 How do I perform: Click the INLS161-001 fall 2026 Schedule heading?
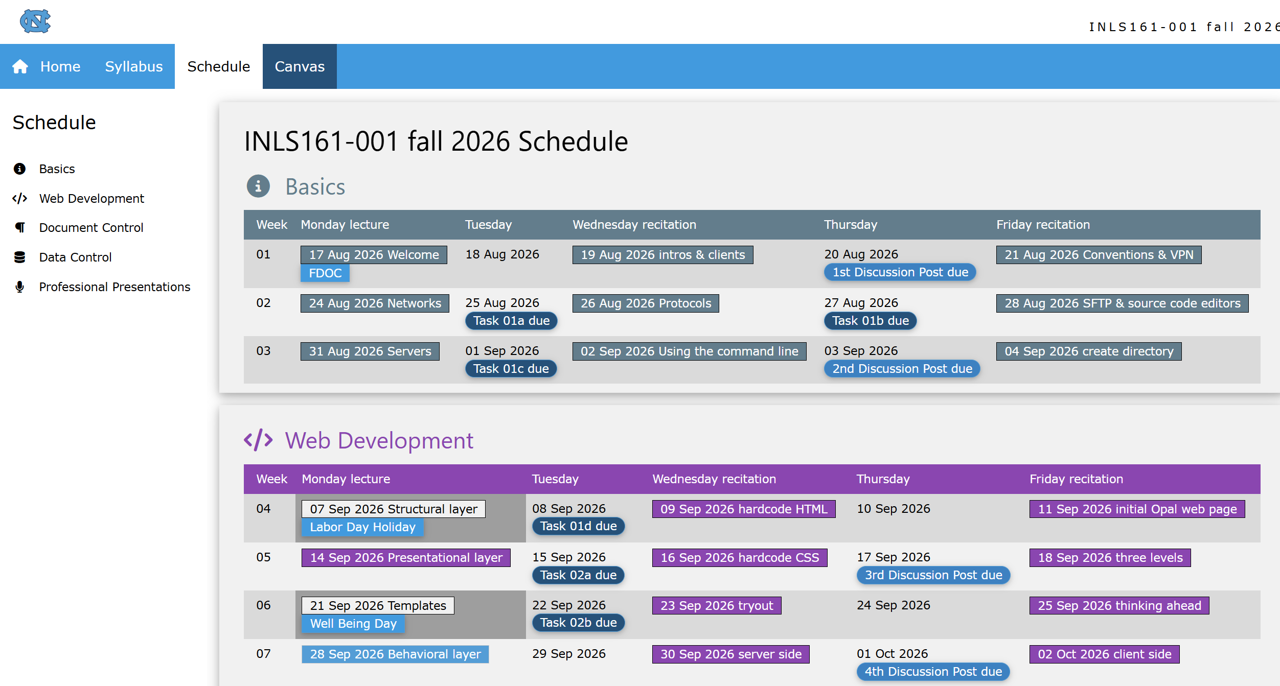coord(436,141)
